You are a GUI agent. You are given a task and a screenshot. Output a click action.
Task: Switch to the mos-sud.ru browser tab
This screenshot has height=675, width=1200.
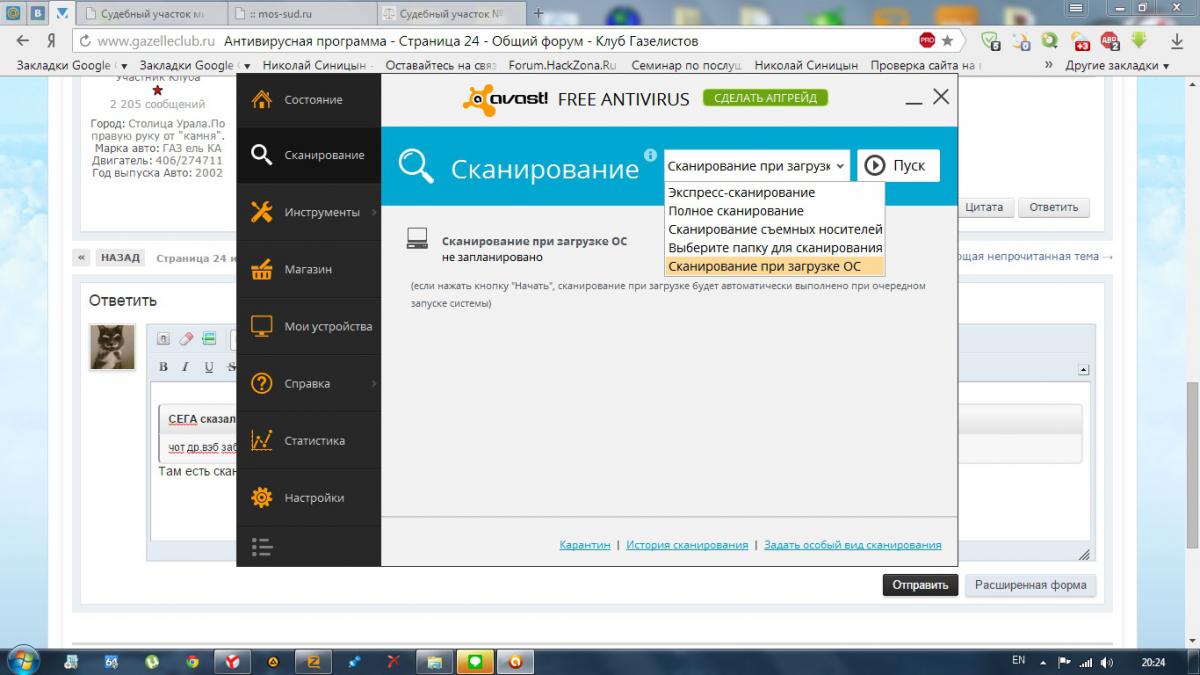click(304, 14)
